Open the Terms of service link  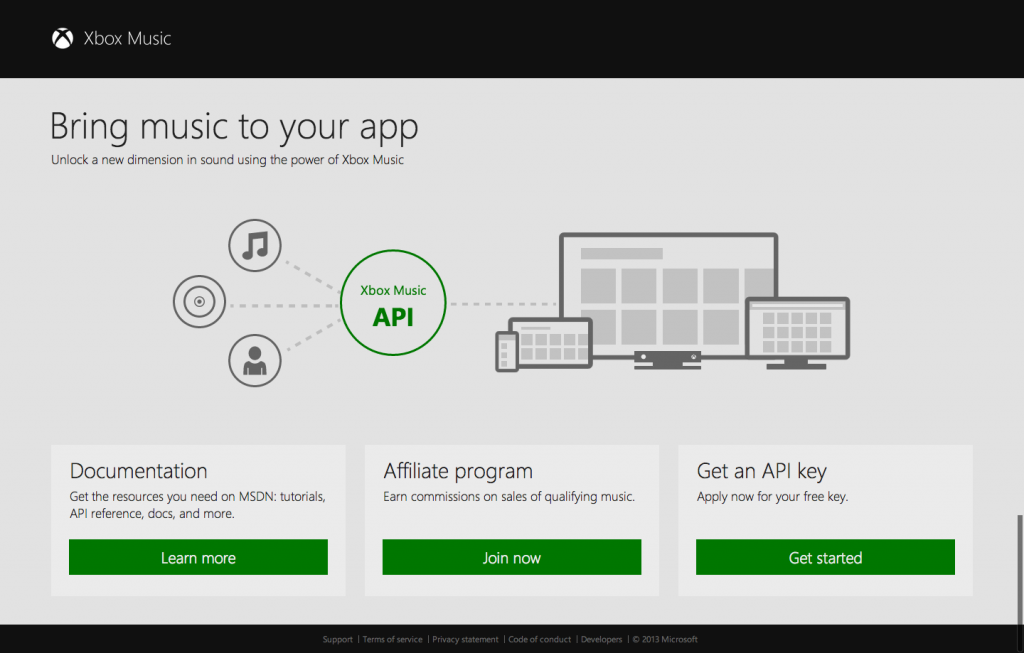click(x=391, y=639)
